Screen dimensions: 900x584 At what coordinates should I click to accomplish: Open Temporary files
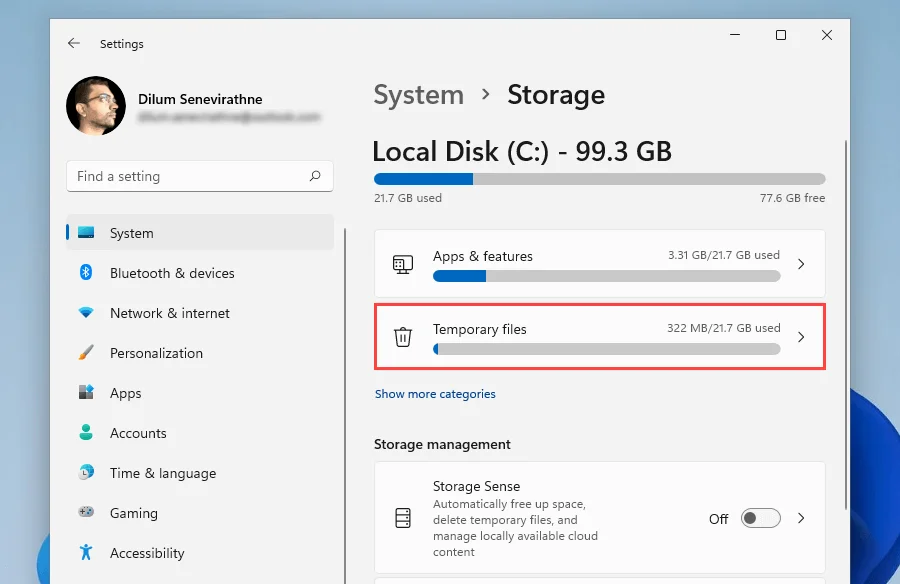(599, 337)
